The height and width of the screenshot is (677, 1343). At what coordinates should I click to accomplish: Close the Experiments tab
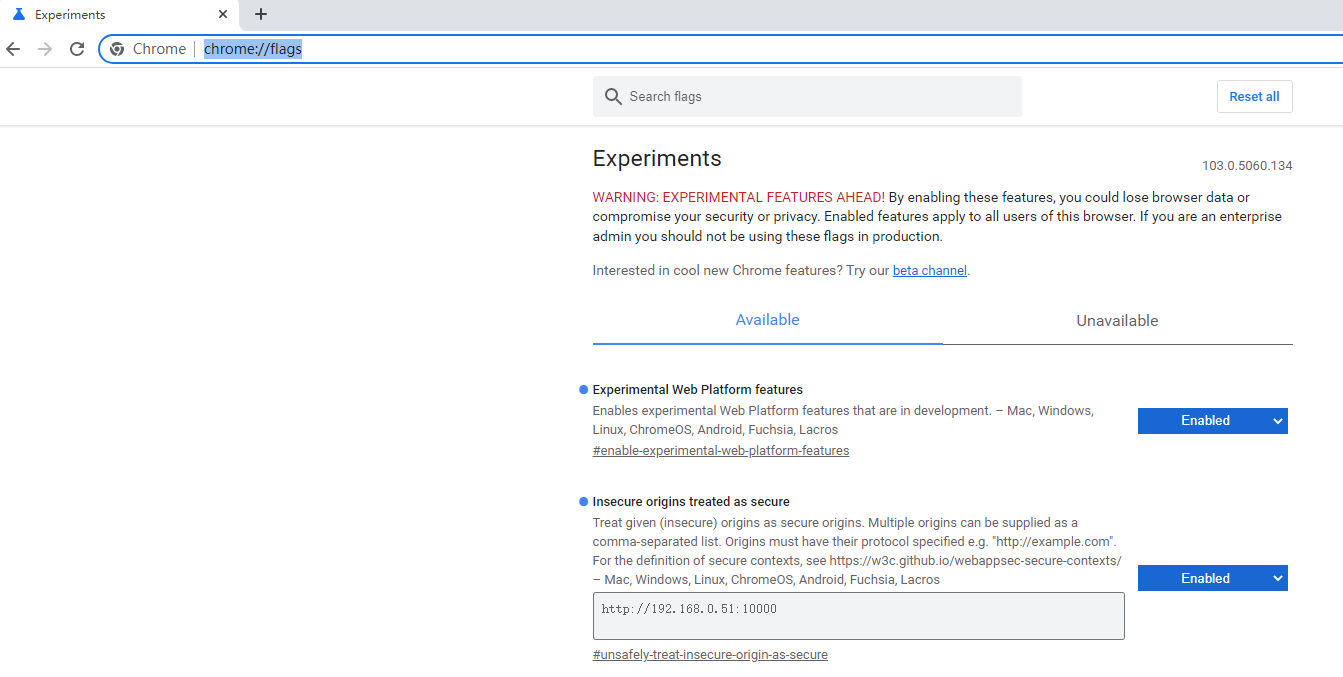point(223,15)
